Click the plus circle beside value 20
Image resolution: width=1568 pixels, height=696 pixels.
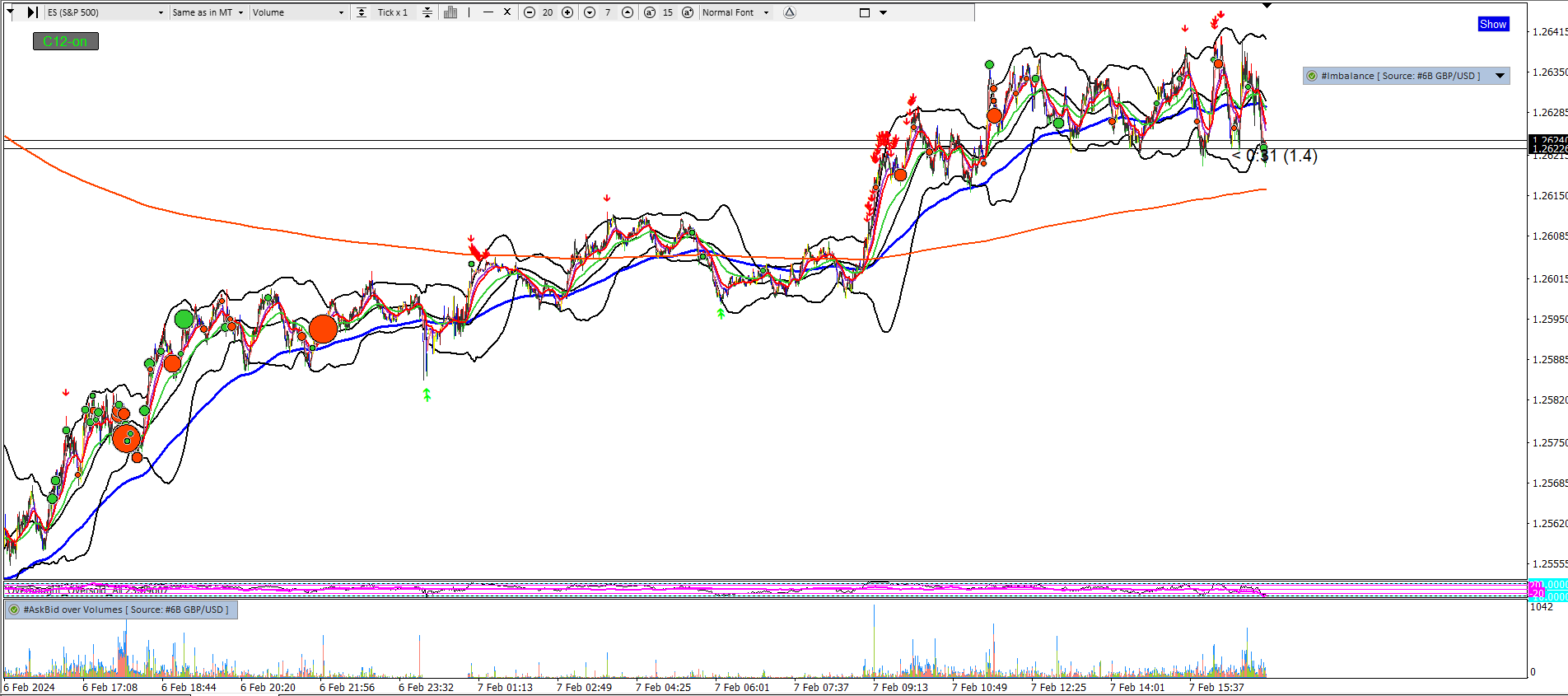pyautogui.click(x=567, y=12)
